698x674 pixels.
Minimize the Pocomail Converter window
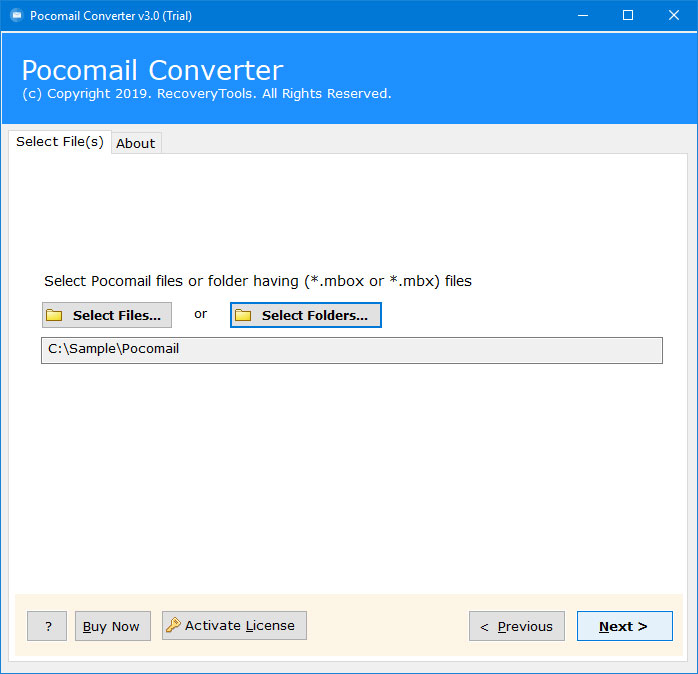583,16
